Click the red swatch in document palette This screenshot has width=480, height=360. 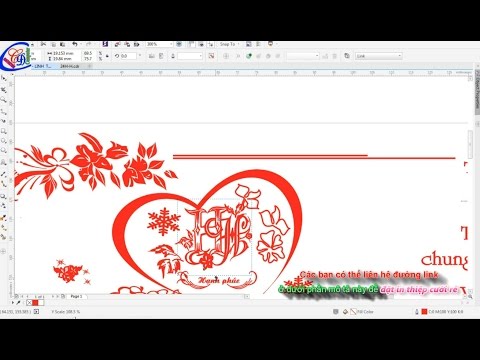click(x=35, y=303)
